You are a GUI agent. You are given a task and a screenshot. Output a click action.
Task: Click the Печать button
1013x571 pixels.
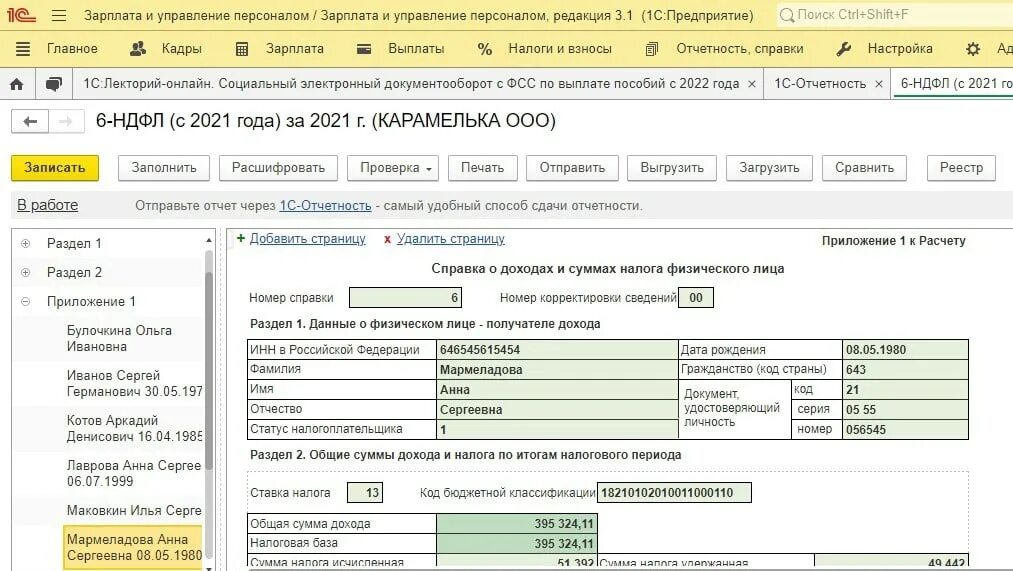[x=483, y=168]
